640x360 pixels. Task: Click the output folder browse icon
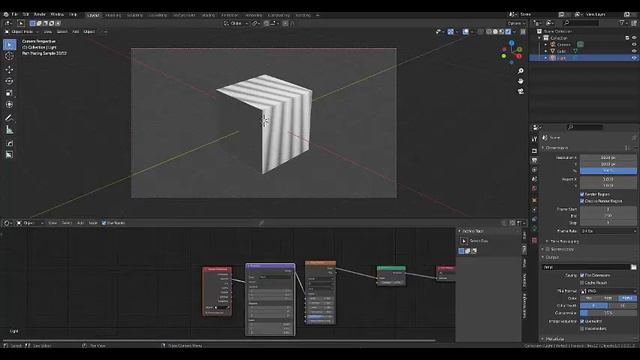pos(633,267)
